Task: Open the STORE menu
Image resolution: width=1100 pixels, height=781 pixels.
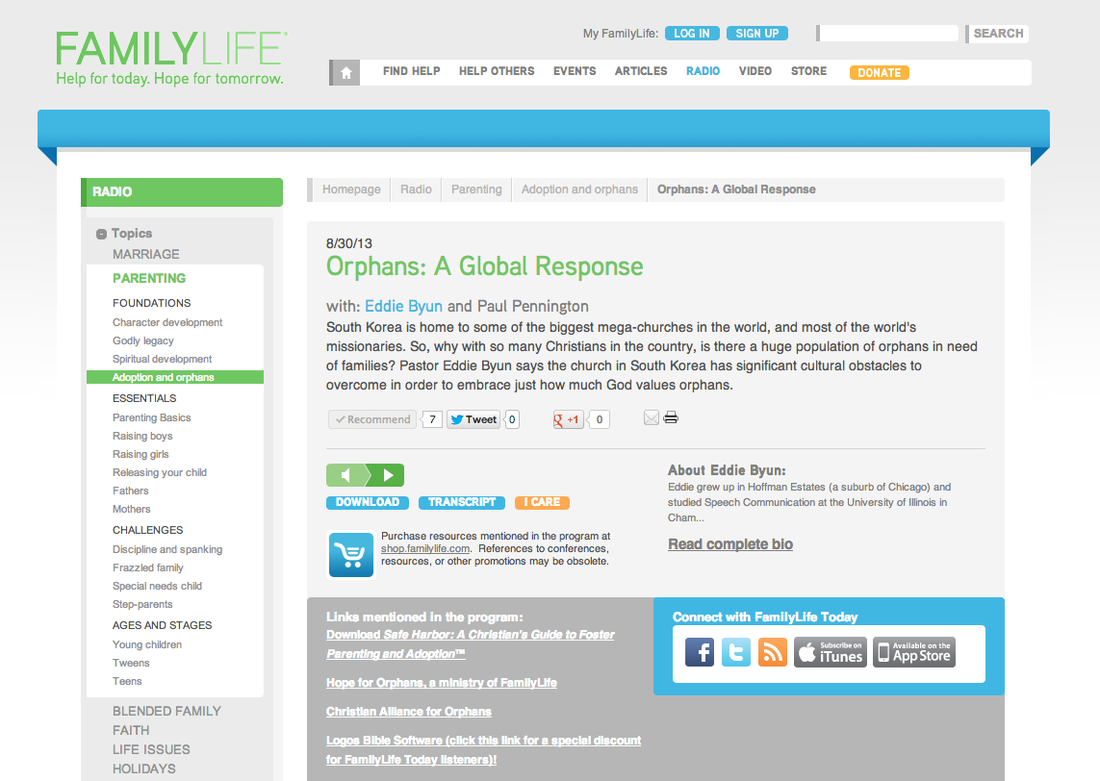Action: tap(809, 71)
